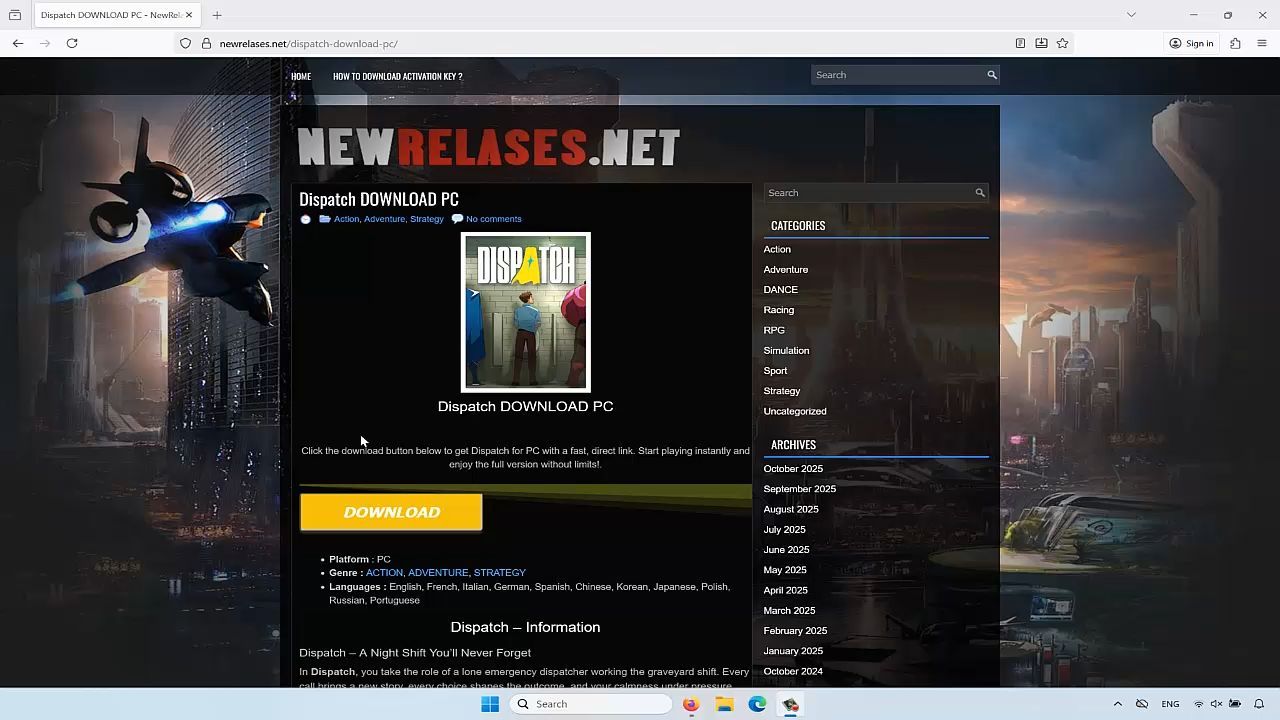The height and width of the screenshot is (720, 1280).
Task: Expand the list all tabs dropdown
Action: (x=1131, y=15)
